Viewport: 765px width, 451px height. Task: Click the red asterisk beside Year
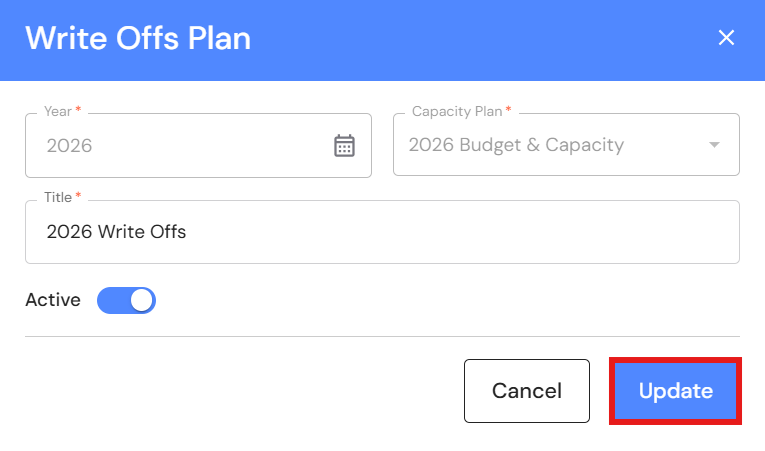click(78, 110)
